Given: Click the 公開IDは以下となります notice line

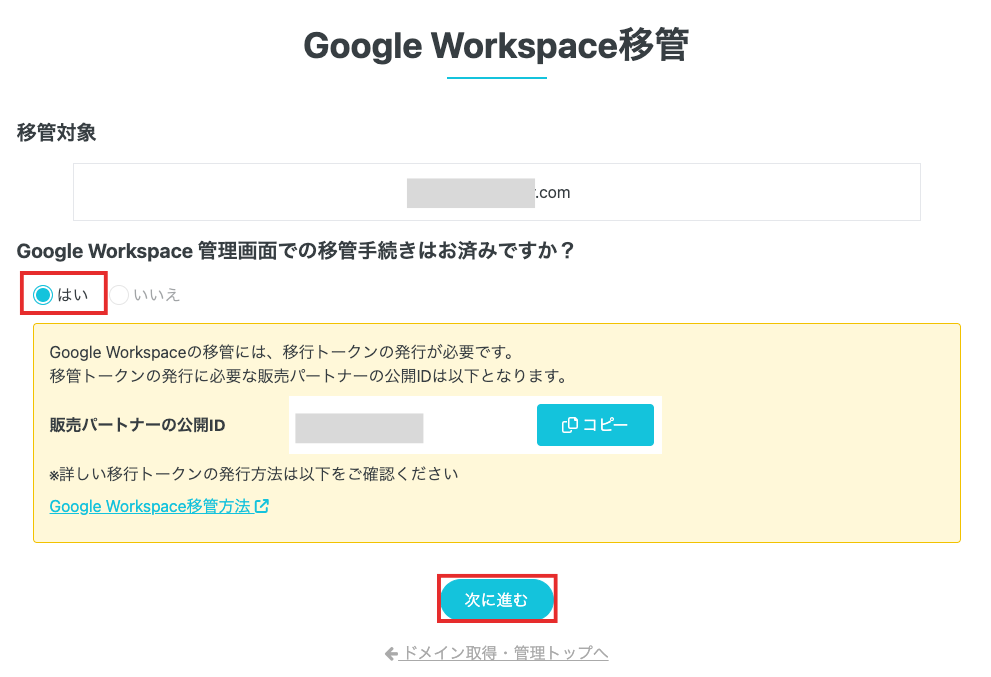Looking at the screenshot, I should coord(308,376).
